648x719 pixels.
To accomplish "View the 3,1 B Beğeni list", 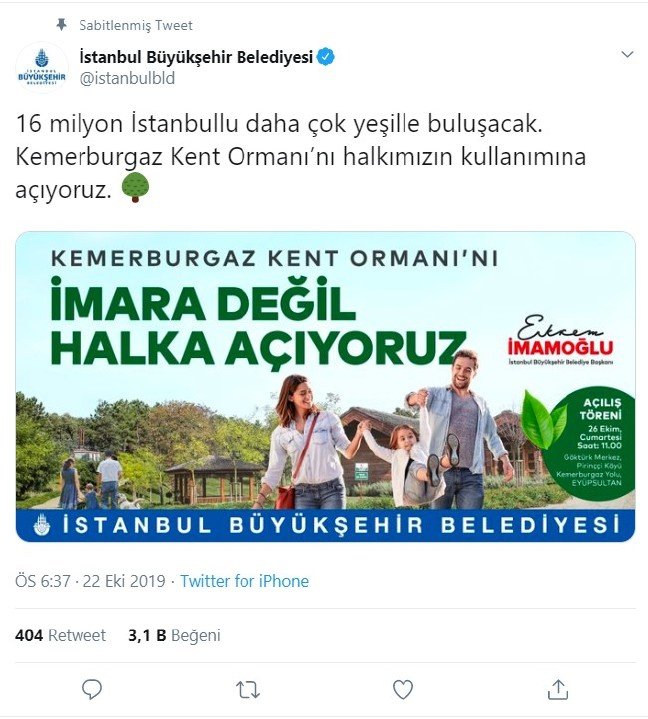I will [174, 636].
